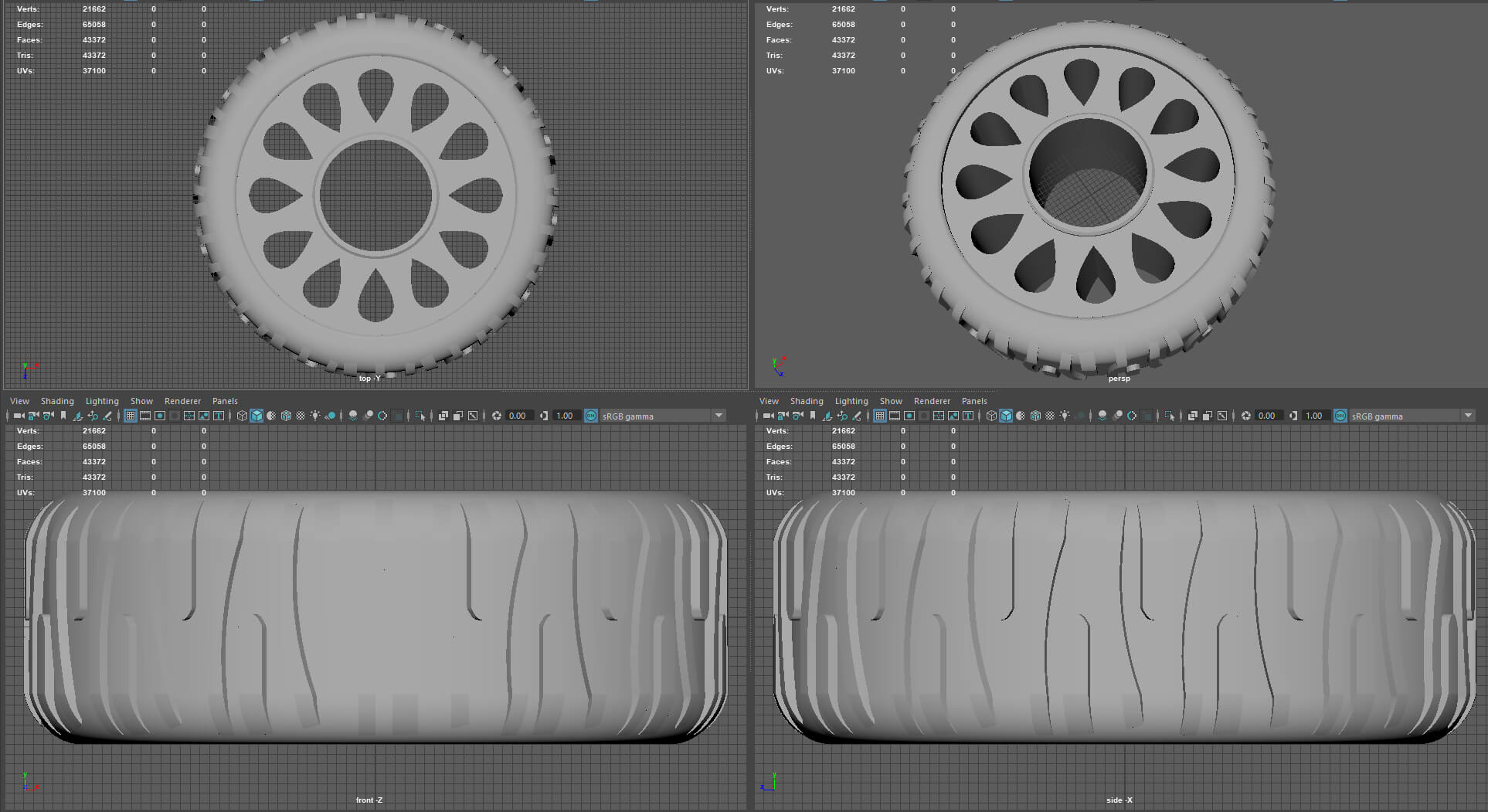This screenshot has width=1488, height=812.
Task: Open the Lighting menu in side view panel
Action: point(851,401)
